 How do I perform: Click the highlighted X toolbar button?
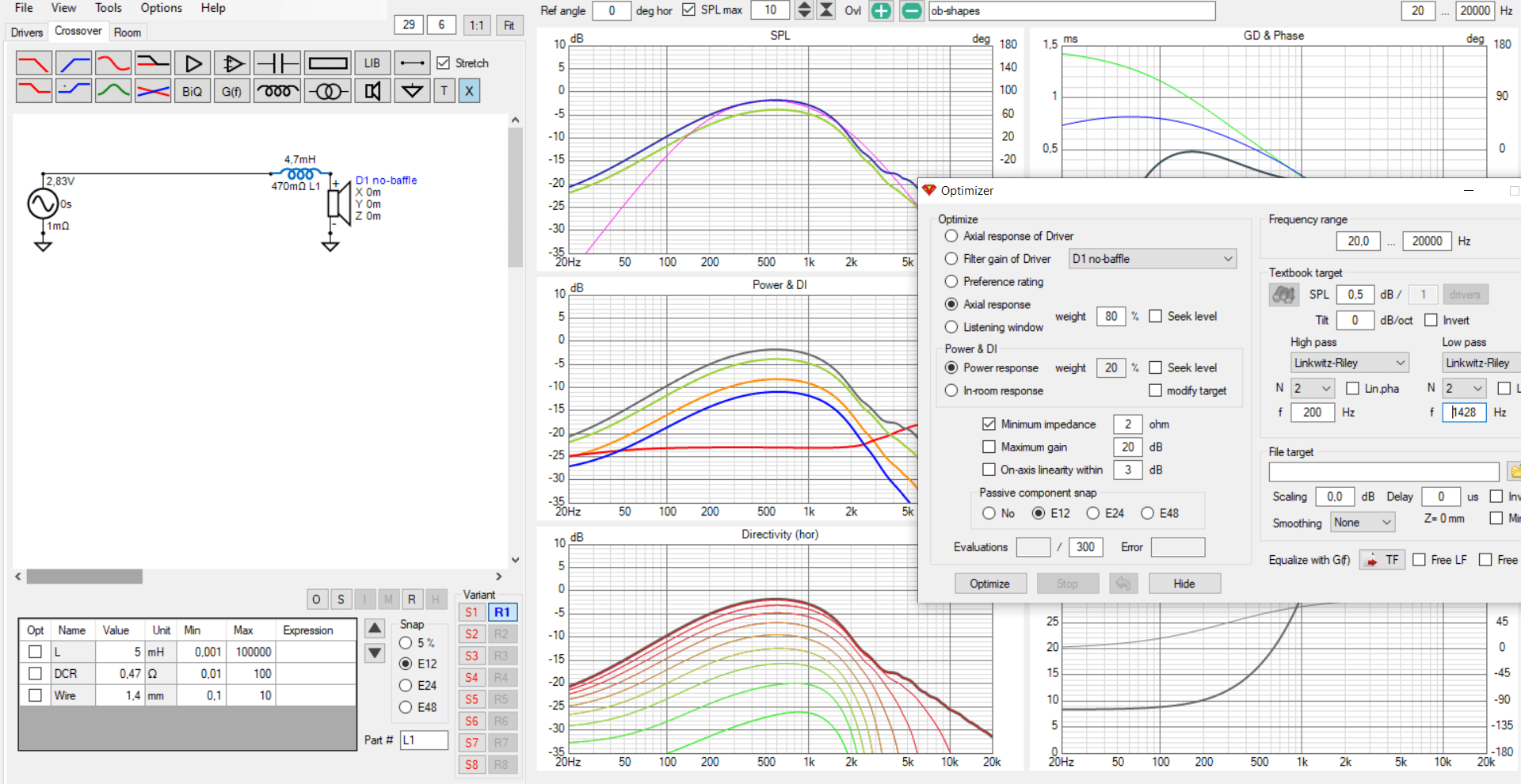(x=469, y=91)
